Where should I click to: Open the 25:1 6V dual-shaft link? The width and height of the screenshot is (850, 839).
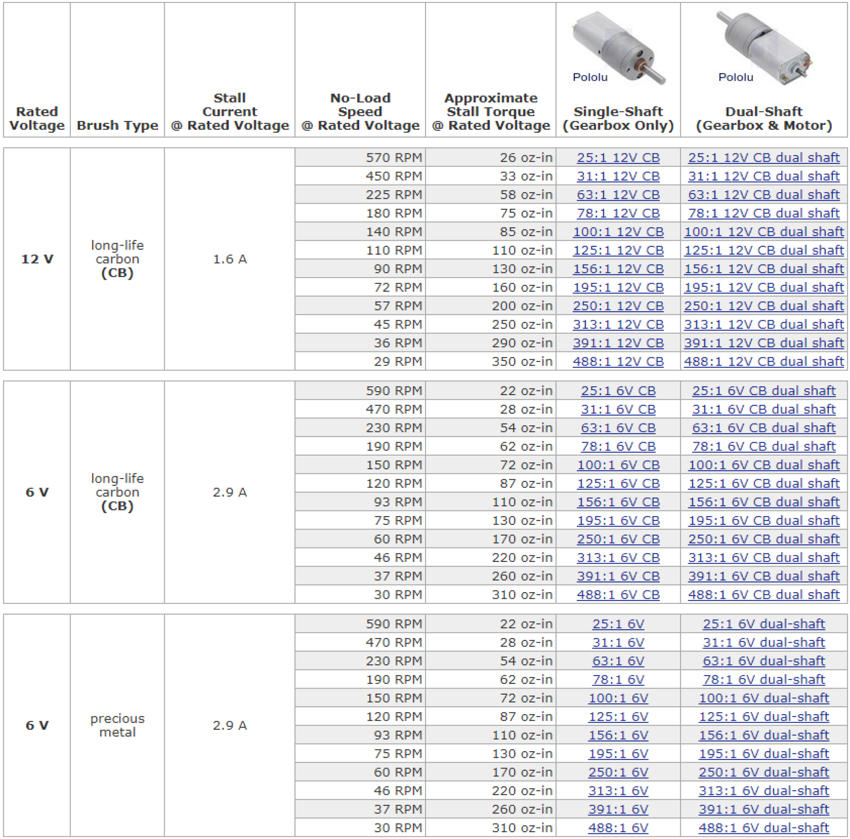pyautogui.click(x=764, y=624)
